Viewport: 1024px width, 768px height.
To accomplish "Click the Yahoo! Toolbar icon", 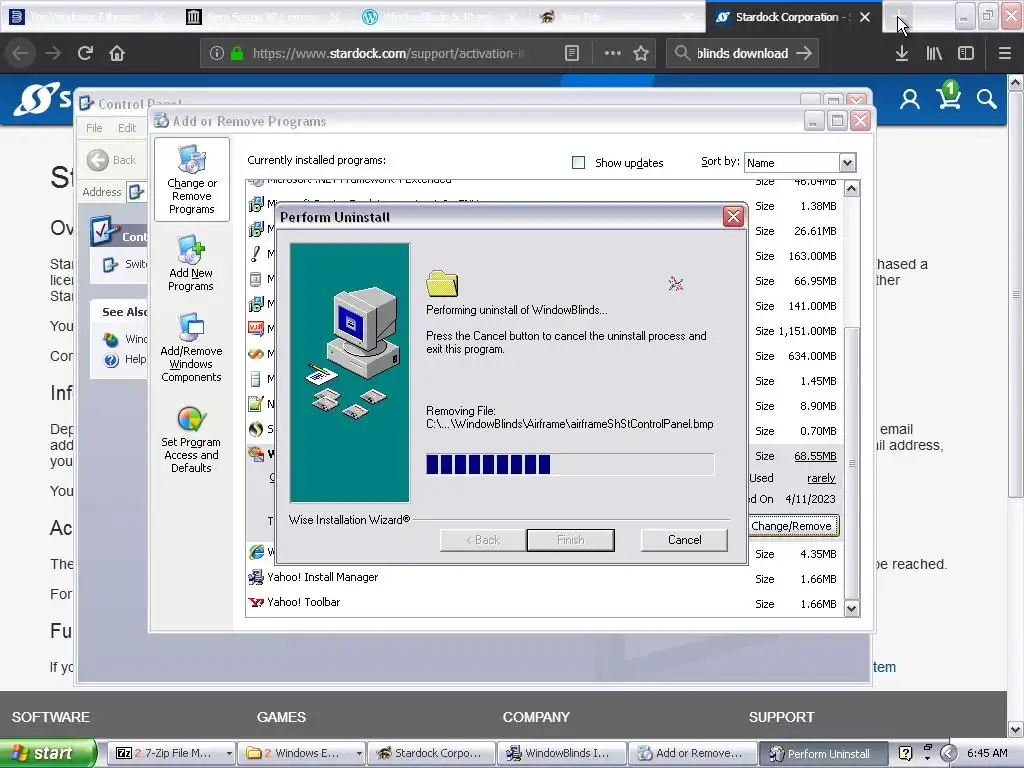I will [x=255, y=602].
